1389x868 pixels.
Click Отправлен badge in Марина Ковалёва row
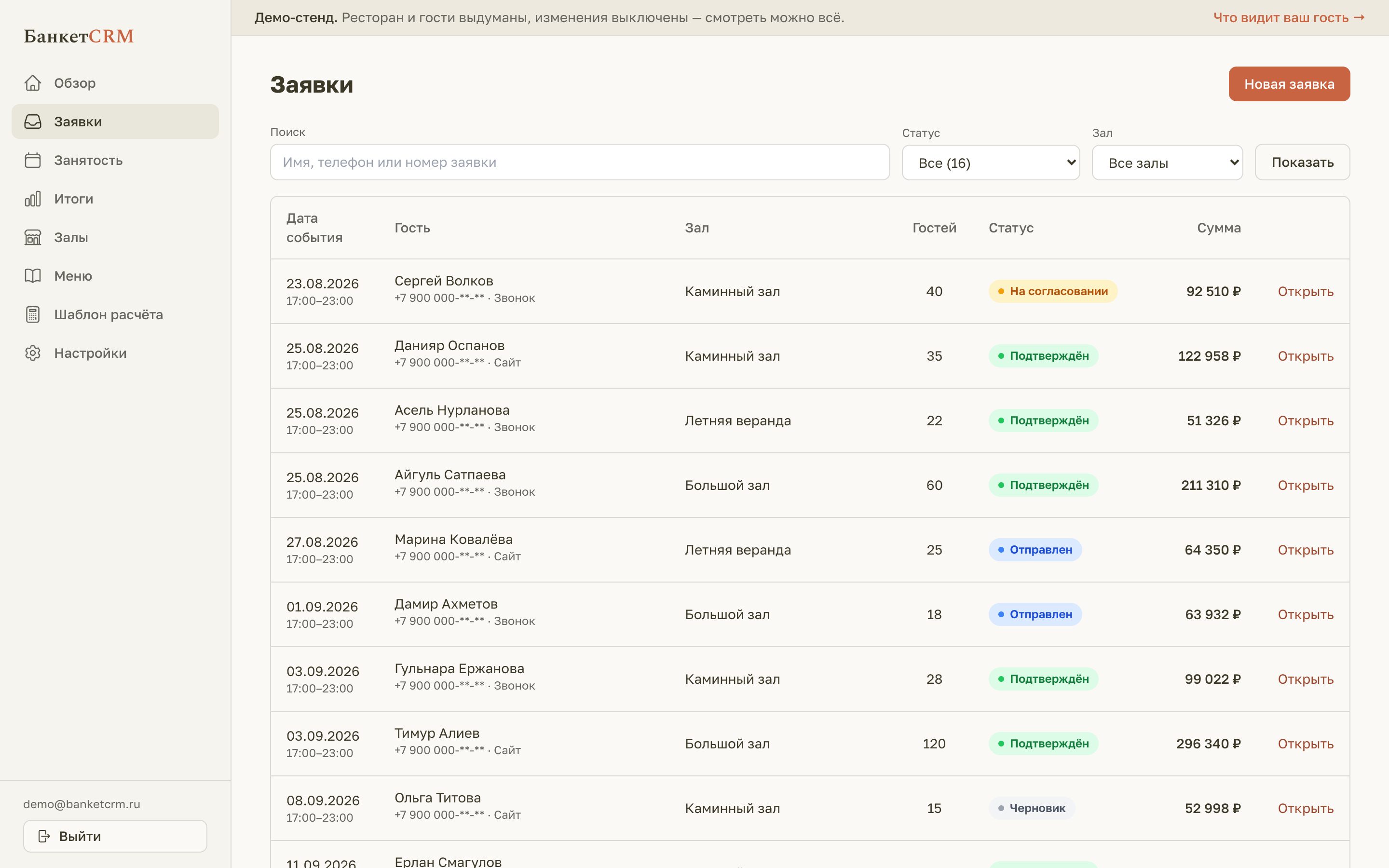[1035, 550]
